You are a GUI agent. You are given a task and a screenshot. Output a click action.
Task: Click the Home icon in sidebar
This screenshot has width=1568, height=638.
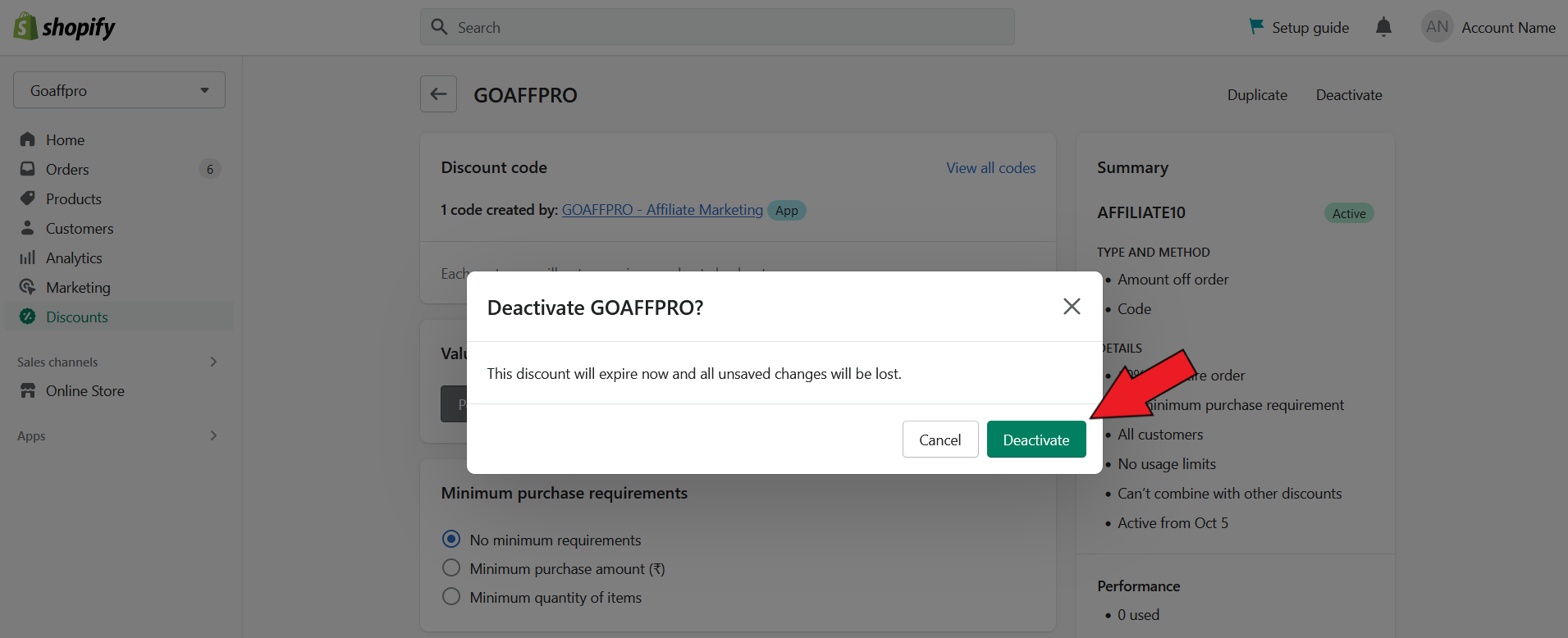28,139
